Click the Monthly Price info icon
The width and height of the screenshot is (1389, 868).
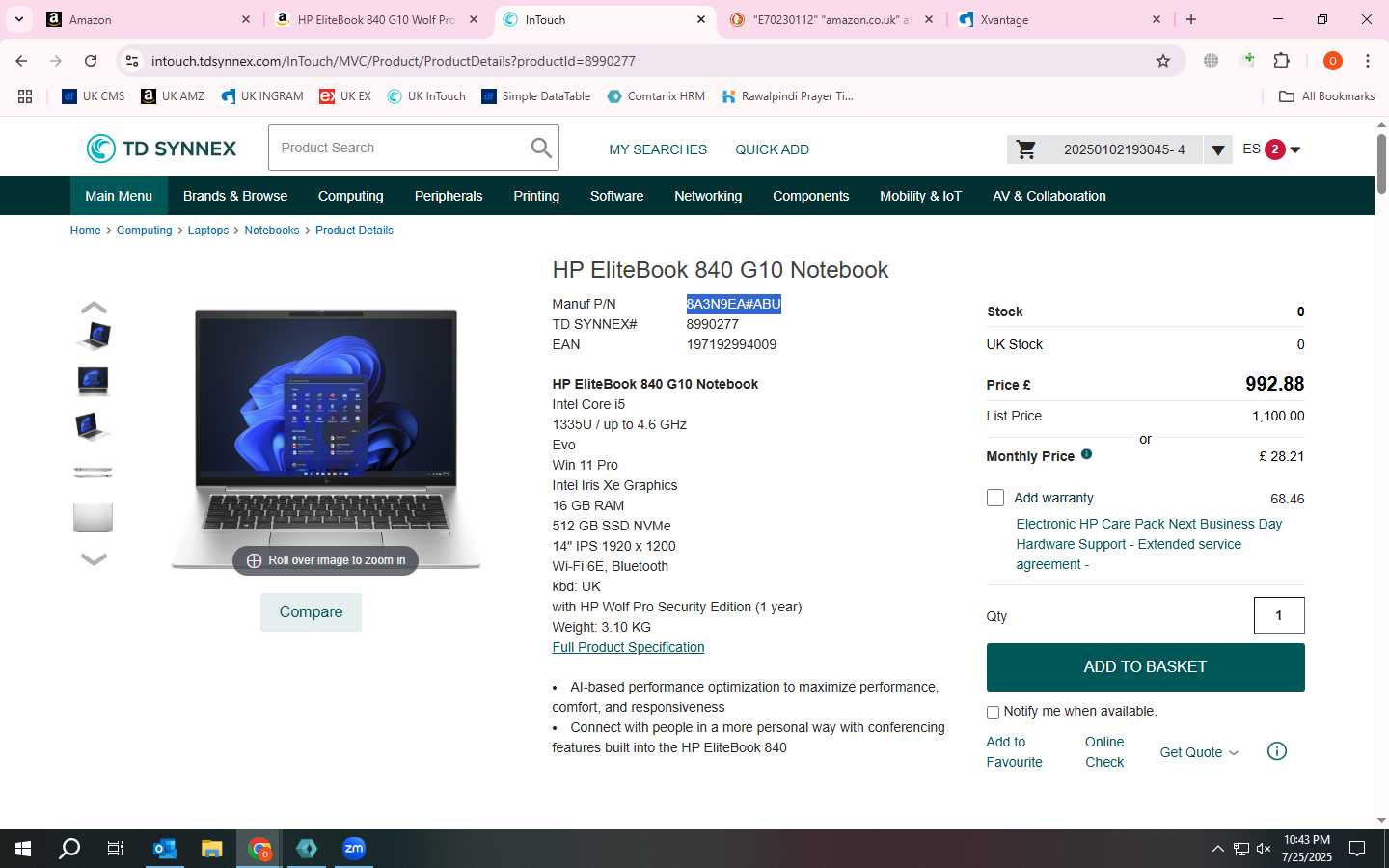(1086, 454)
